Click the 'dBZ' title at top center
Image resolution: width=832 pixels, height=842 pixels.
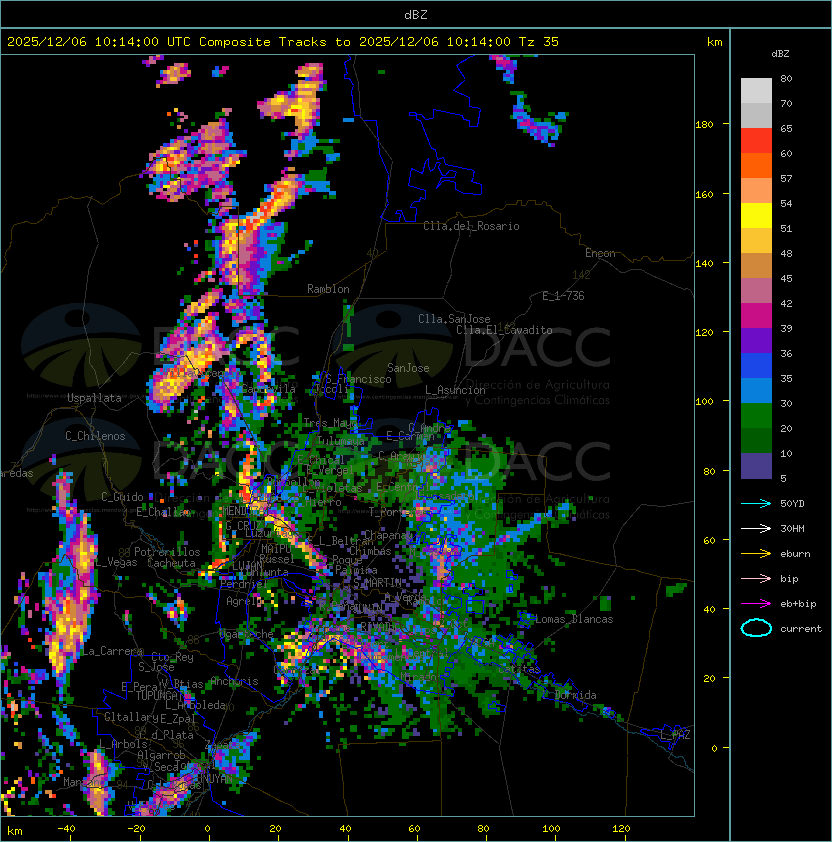pos(416,15)
